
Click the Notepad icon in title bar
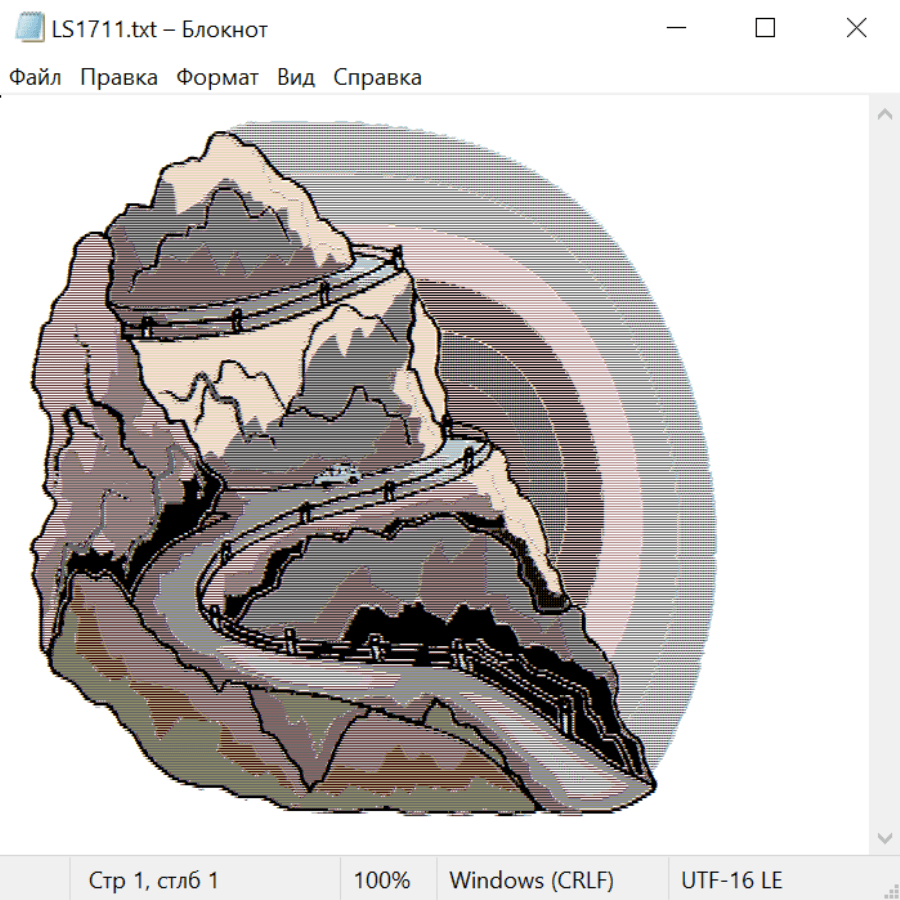[x=29, y=28]
